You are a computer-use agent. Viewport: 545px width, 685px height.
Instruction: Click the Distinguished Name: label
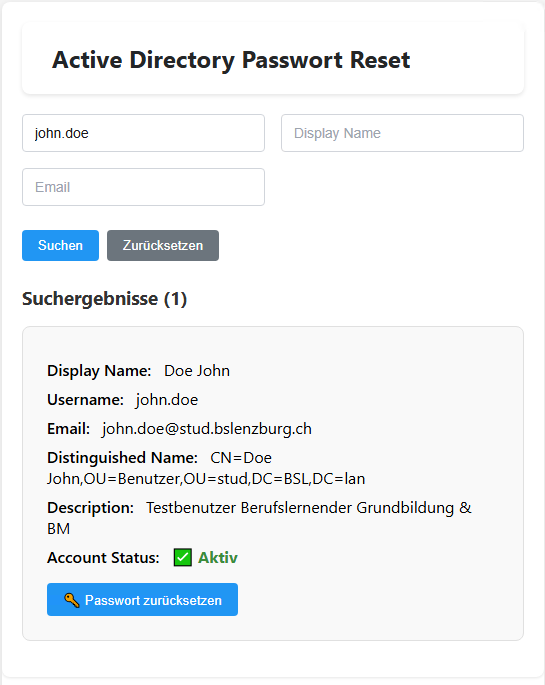(x=122, y=457)
